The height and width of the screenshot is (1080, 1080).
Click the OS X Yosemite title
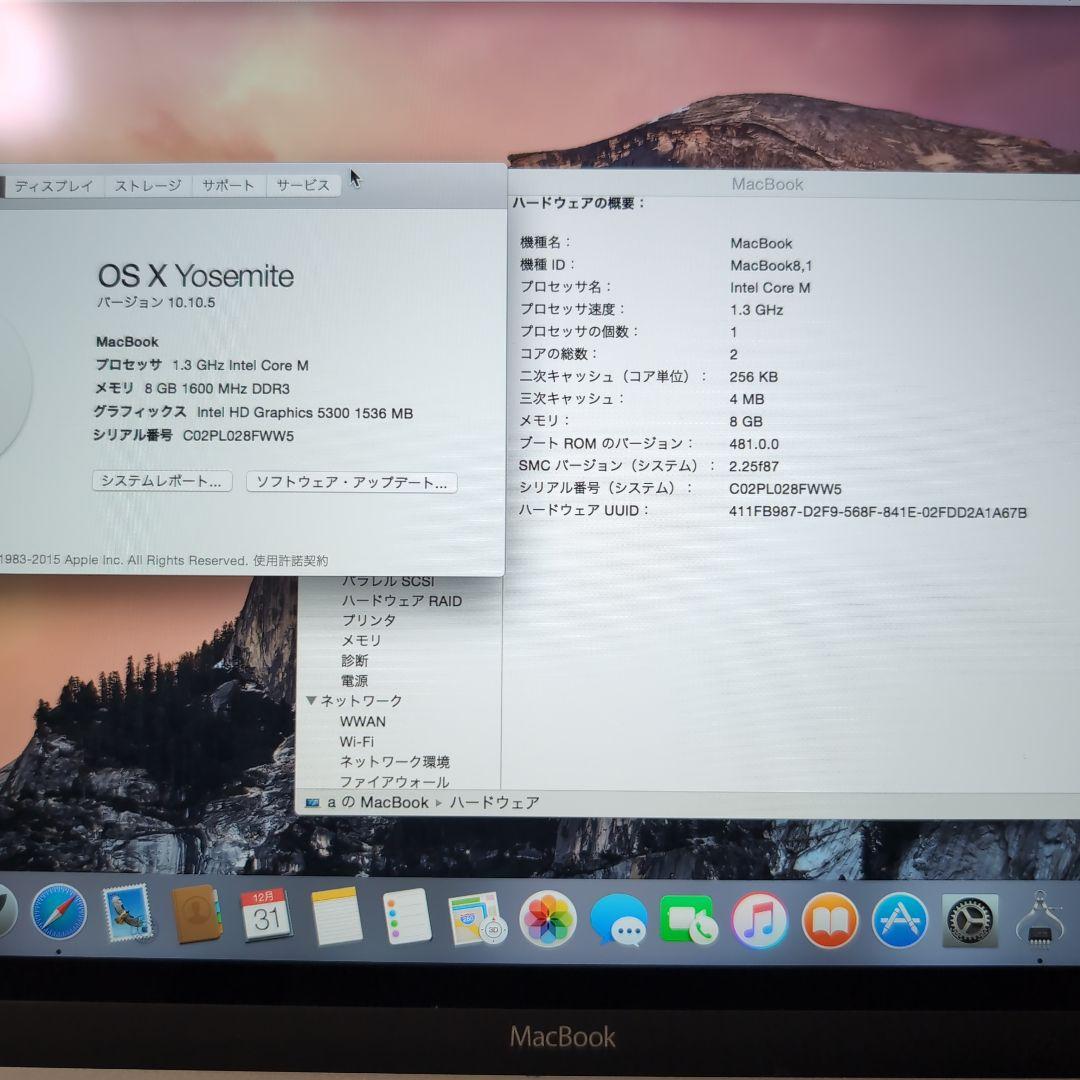[196, 276]
